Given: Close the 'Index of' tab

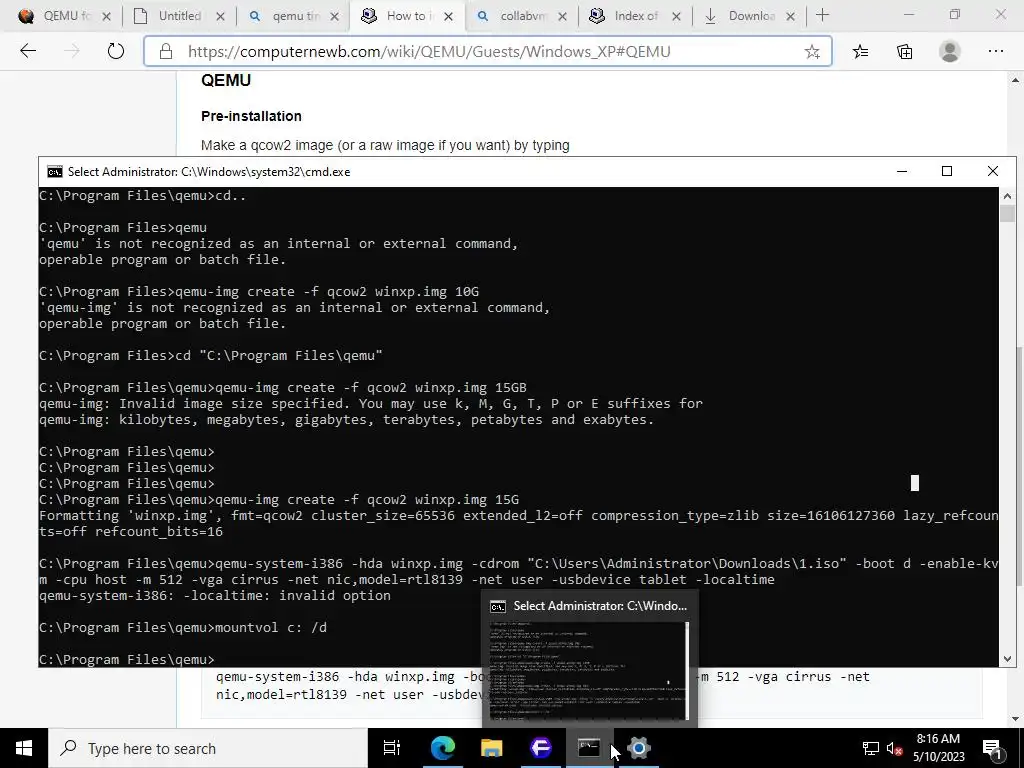Looking at the screenshot, I should [x=677, y=16].
